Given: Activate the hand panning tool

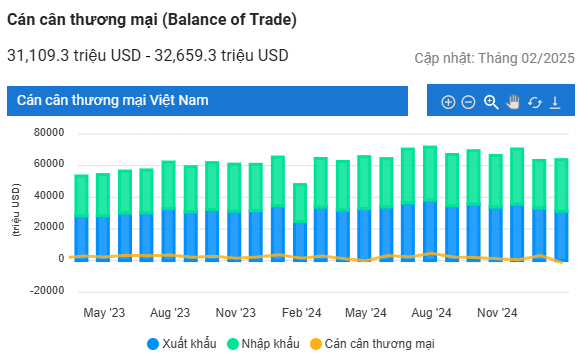Looking at the screenshot, I should [513, 102].
